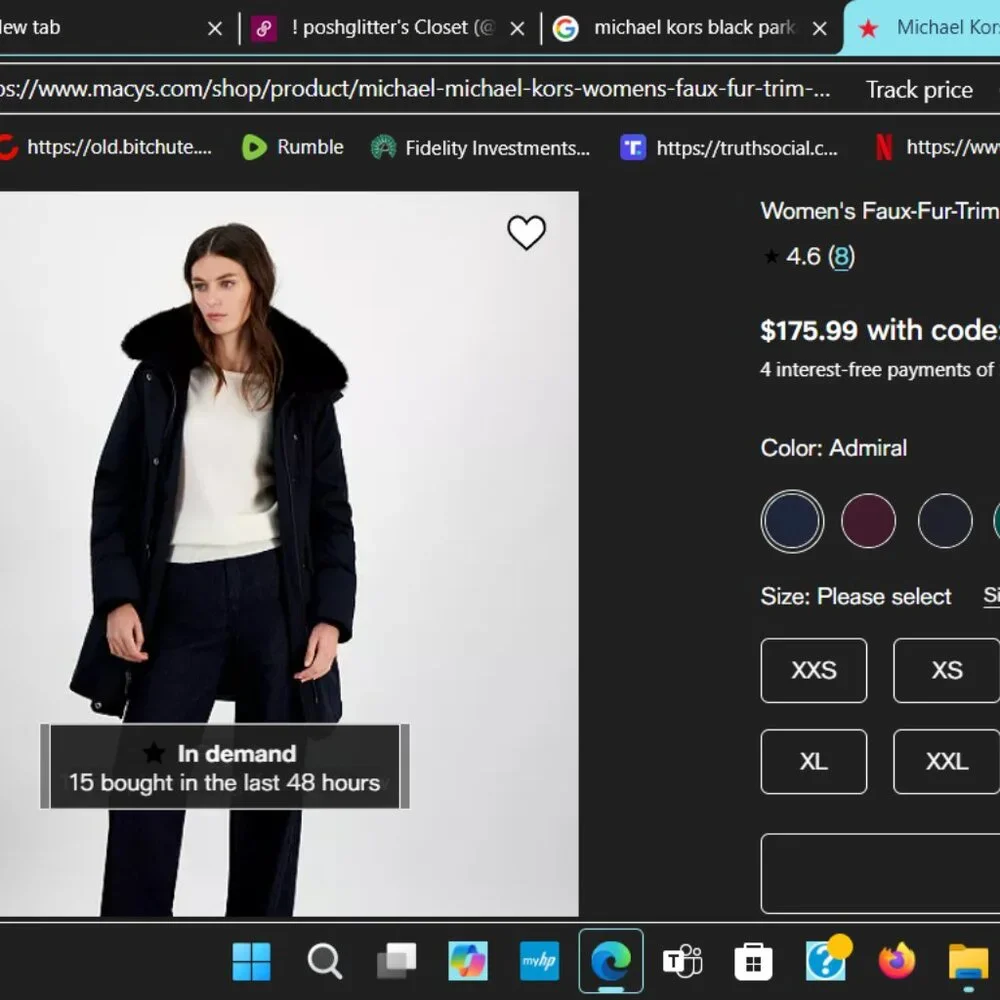The image size is (1000, 1000).
Task: Open Windows Search from the taskbar
Action: [x=324, y=960]
